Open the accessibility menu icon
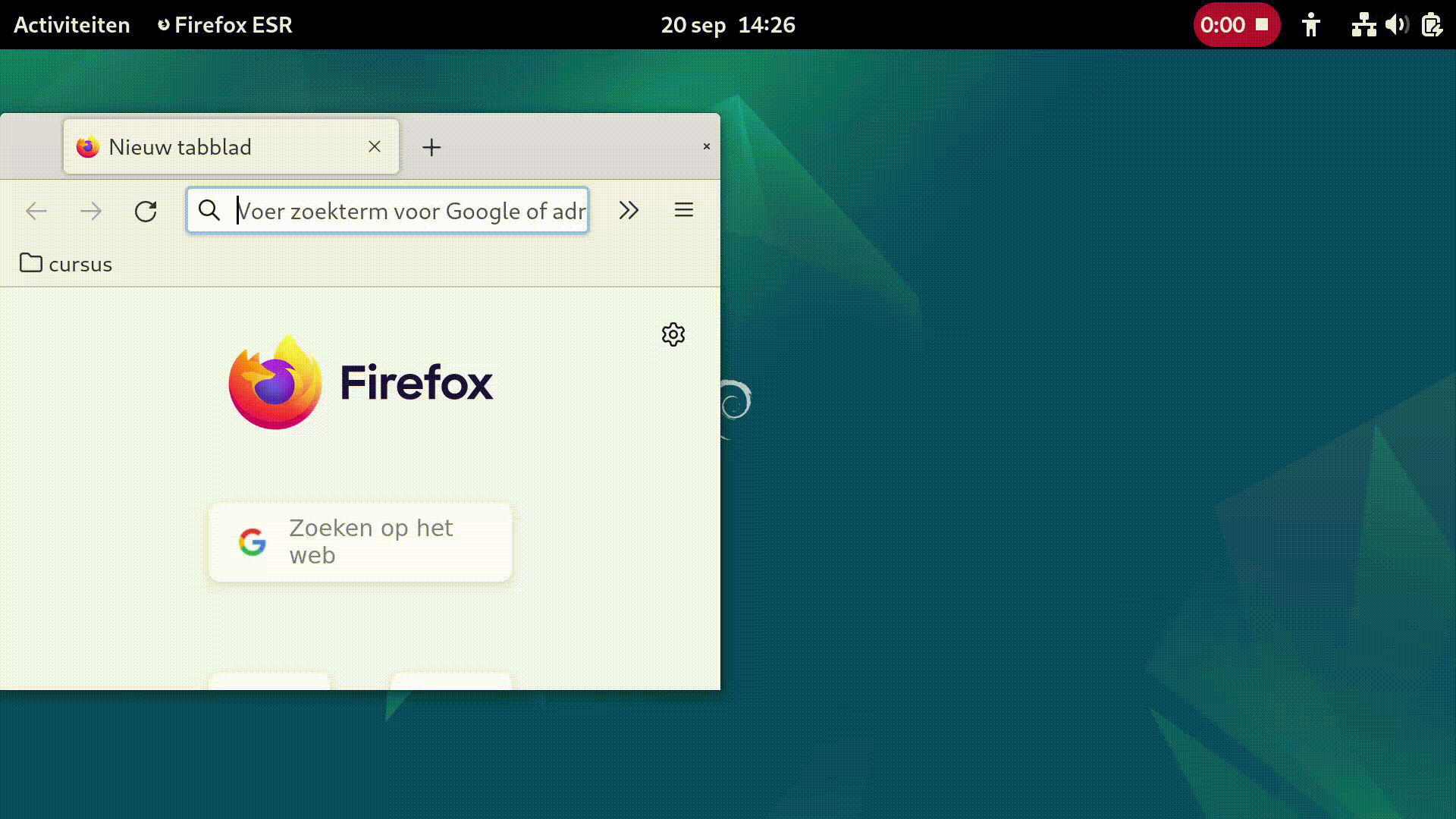This screenshot has width=1456, height=819. tap(1311, 25)
